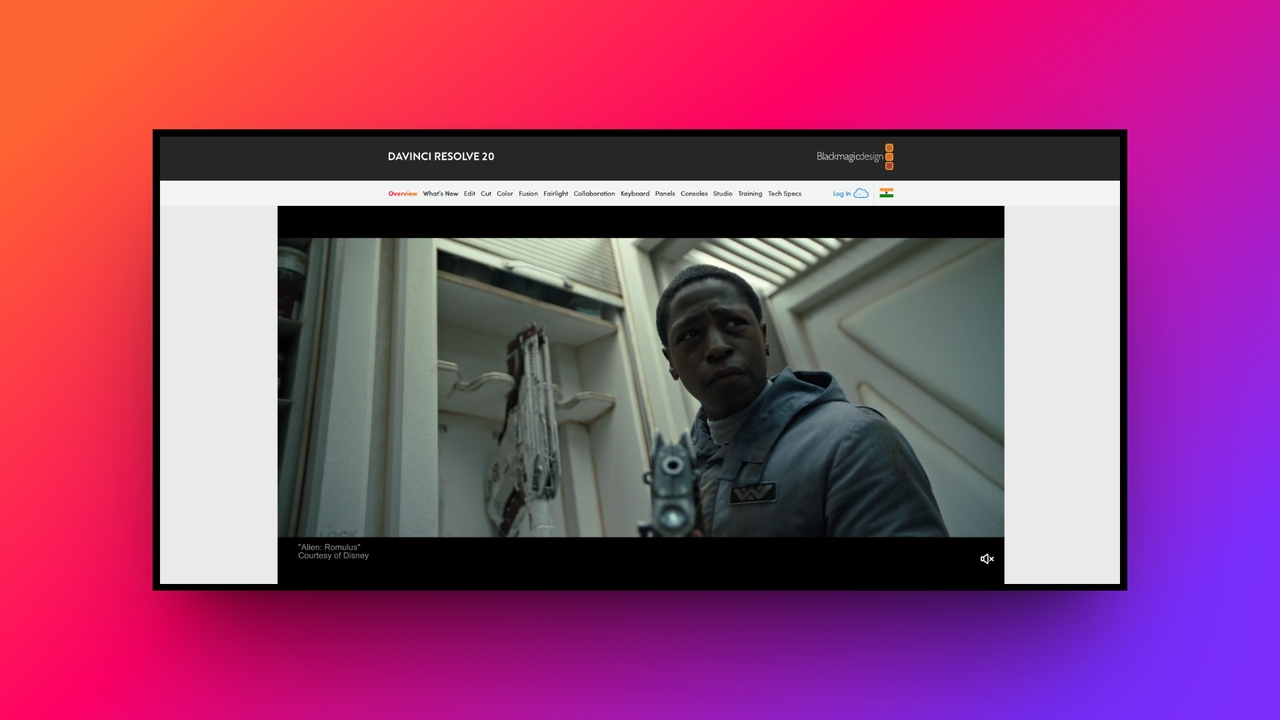Click the cloud icon beside Log In

pyautogui.click(x=861, y=193)
